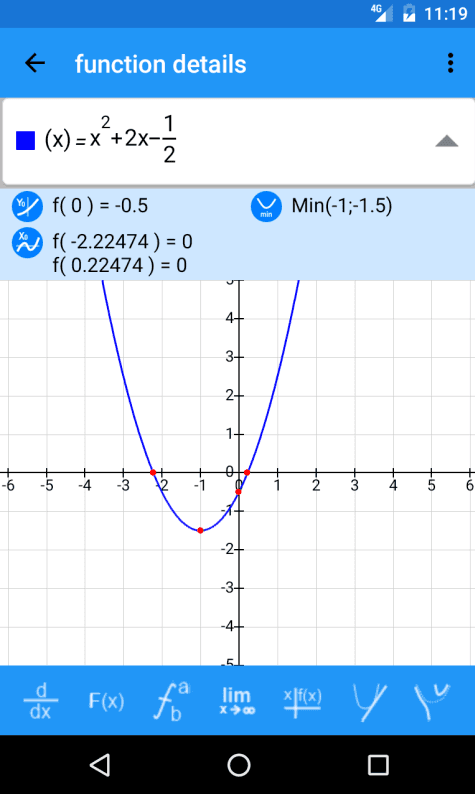The width and height of the screenshot is (475, 794).
Task: Open the x|f(x) value table tool
Action: [302, 702]
